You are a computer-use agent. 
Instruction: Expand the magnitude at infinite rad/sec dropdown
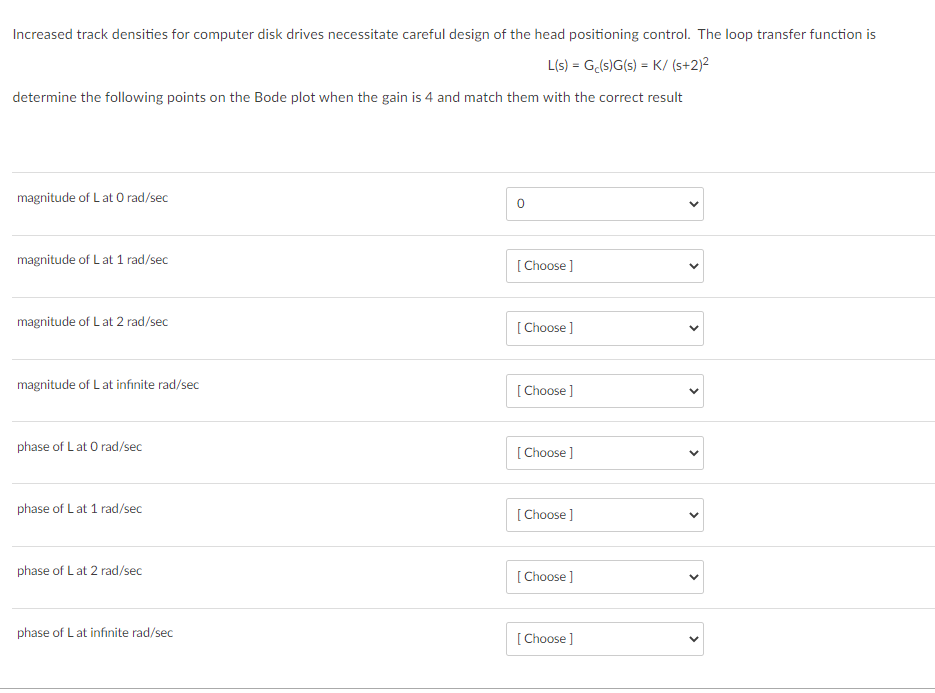[604, 391]
